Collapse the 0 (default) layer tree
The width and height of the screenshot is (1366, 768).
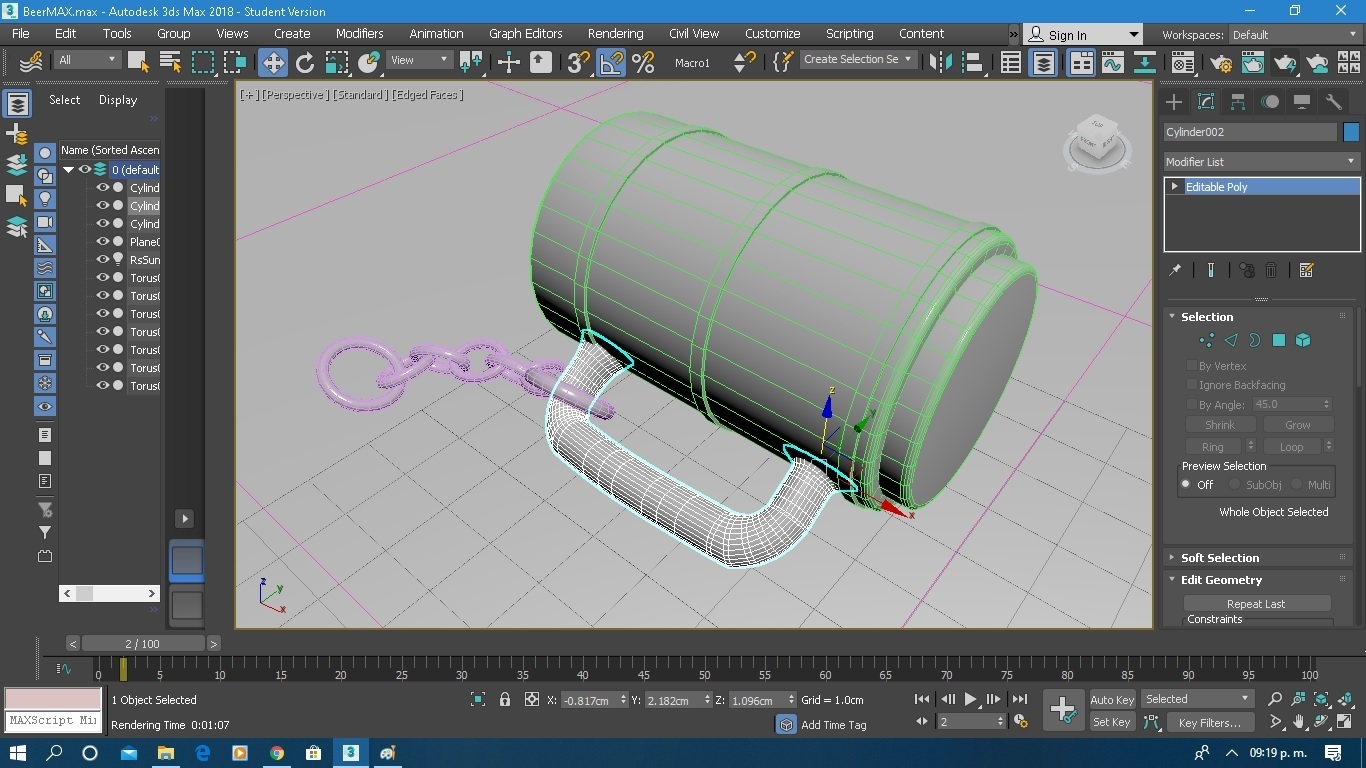[69, 170]
